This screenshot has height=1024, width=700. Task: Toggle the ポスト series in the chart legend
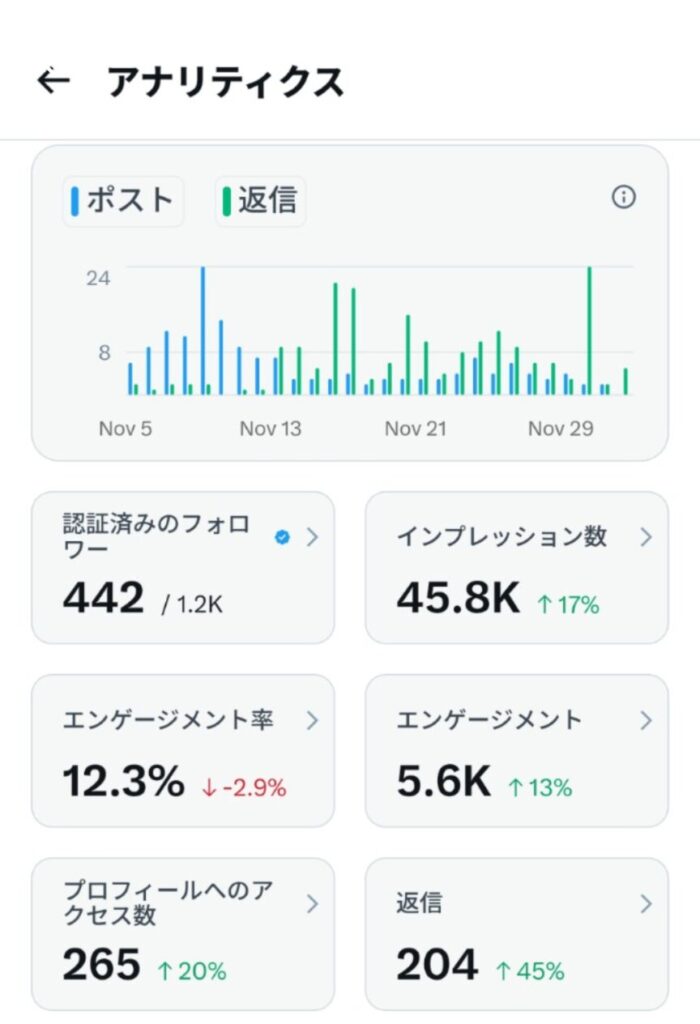click(x=123, y=200)
